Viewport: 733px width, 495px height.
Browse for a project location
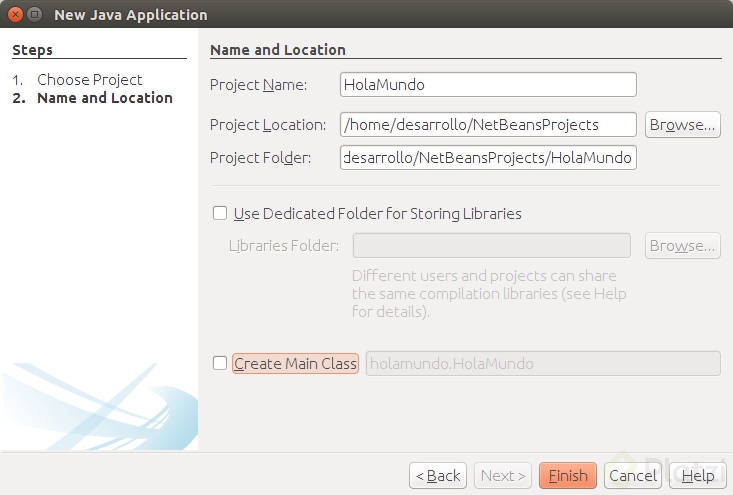pos(683,124)
